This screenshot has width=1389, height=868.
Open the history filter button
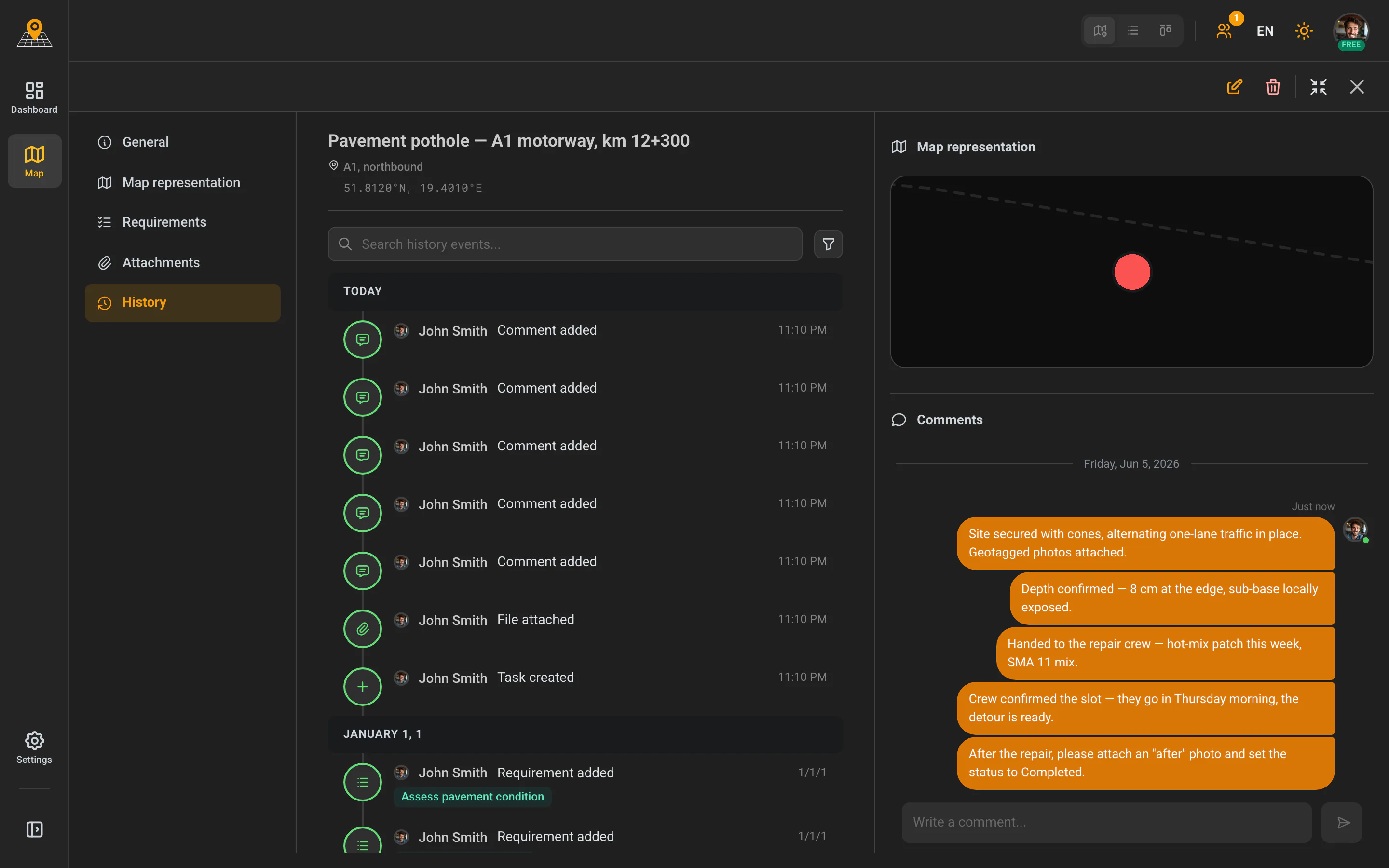(828, 244)
